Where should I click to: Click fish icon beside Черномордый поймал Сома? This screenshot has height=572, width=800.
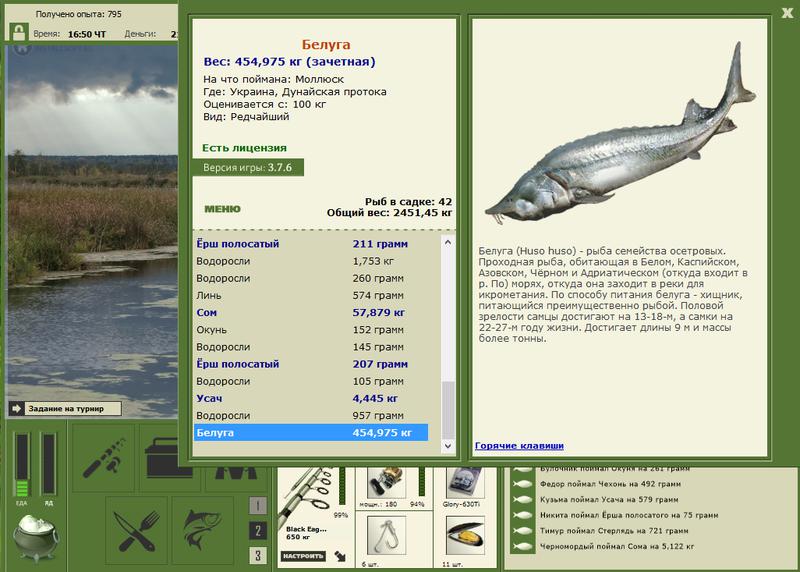(522, 546)
